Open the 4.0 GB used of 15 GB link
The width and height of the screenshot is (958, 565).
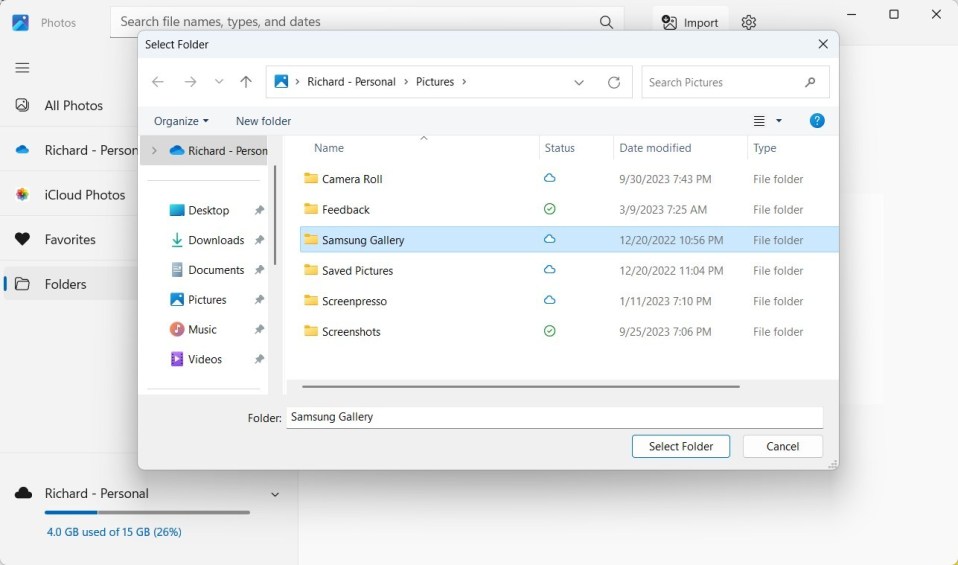114,532
